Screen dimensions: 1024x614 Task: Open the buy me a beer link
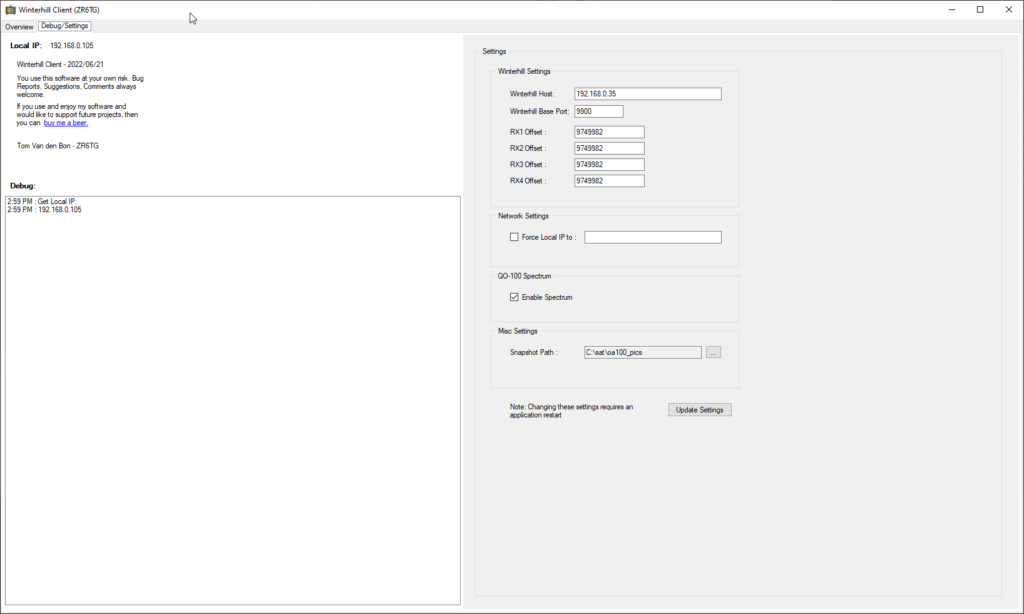click(66, 123)
